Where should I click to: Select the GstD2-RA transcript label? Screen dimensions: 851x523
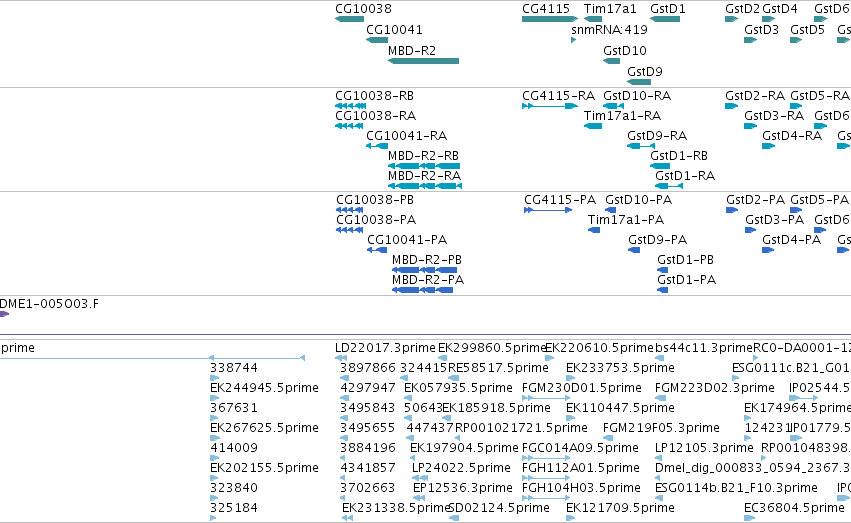(x=755, y=96)
